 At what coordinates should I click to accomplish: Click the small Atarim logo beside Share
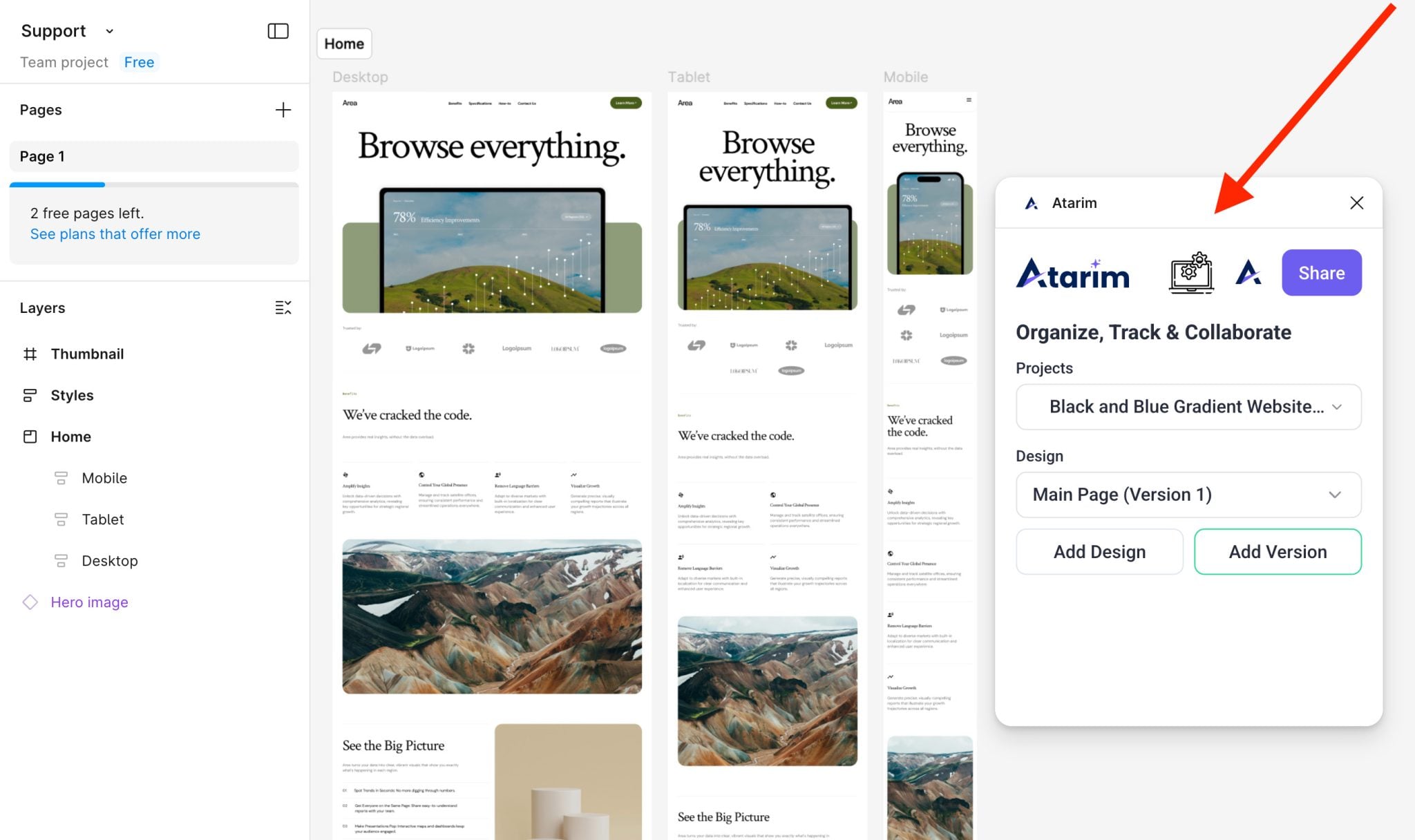coord(1248,273)
